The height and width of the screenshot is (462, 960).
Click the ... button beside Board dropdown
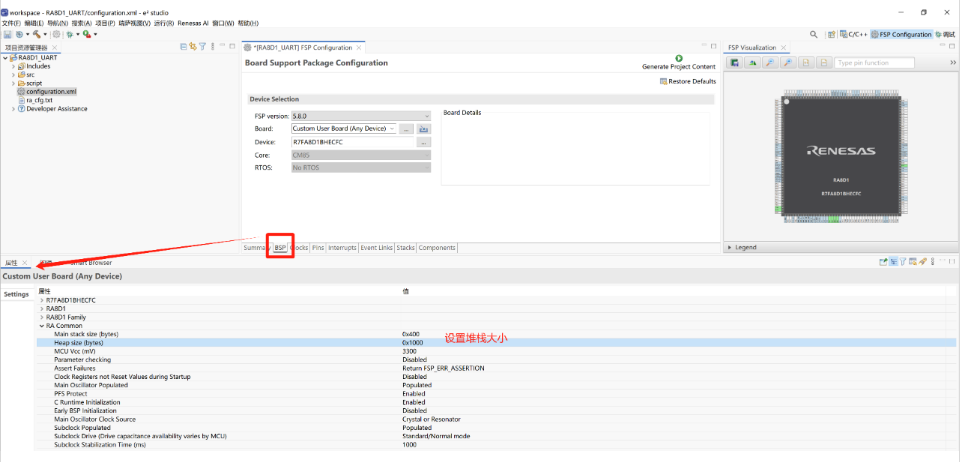coord(407,129)
